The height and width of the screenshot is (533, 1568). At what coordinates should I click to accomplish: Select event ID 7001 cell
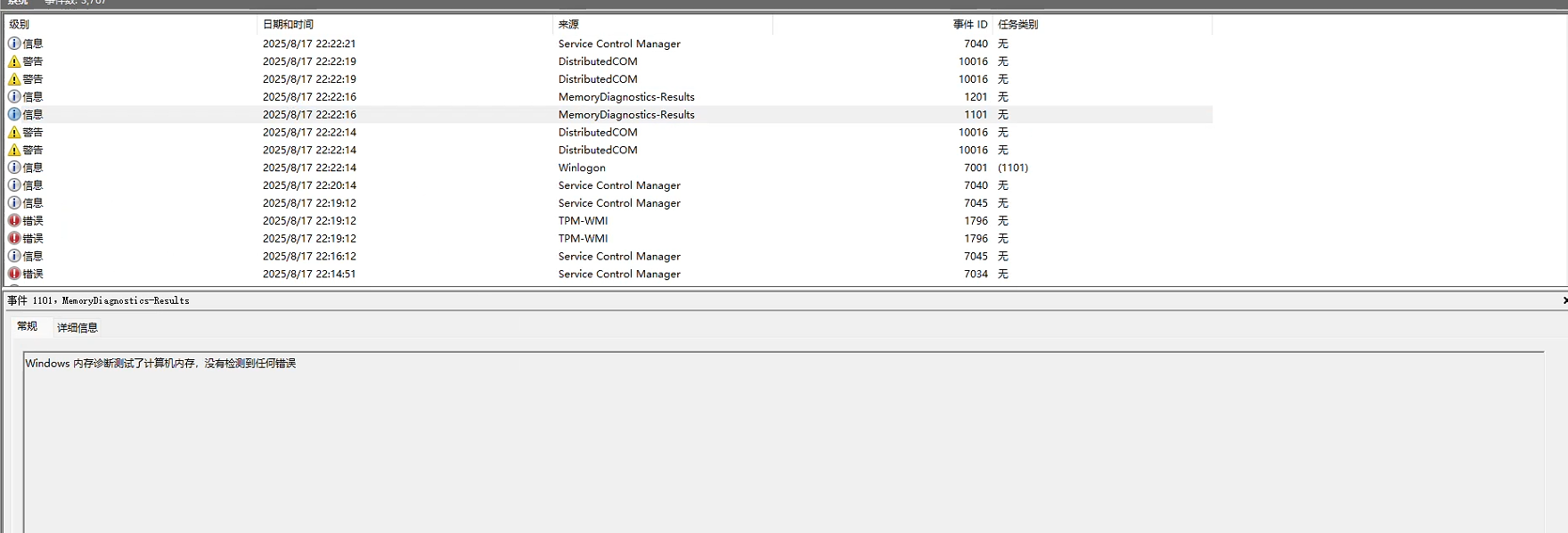click(x=976, y=168)
